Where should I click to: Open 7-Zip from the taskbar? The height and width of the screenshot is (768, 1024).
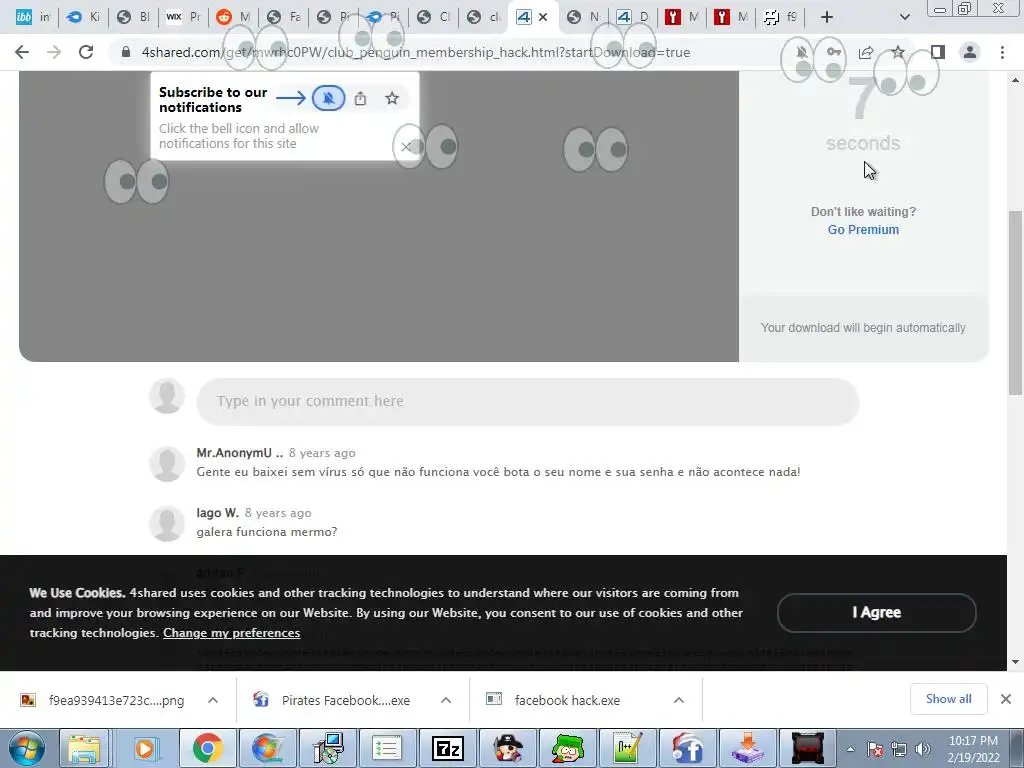tap(447, 748)
